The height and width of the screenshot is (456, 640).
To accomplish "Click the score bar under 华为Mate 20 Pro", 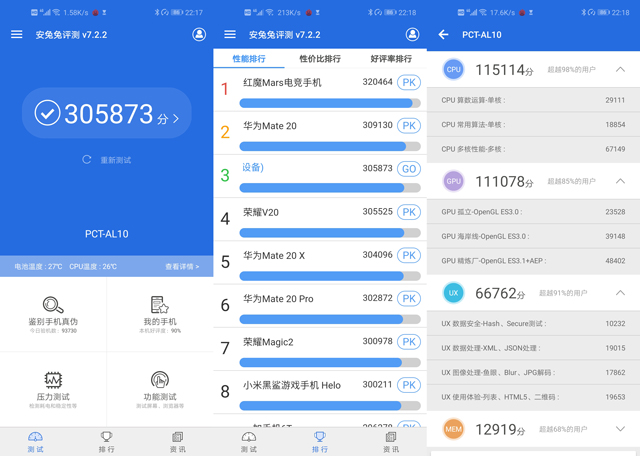I will pos(330,319).
